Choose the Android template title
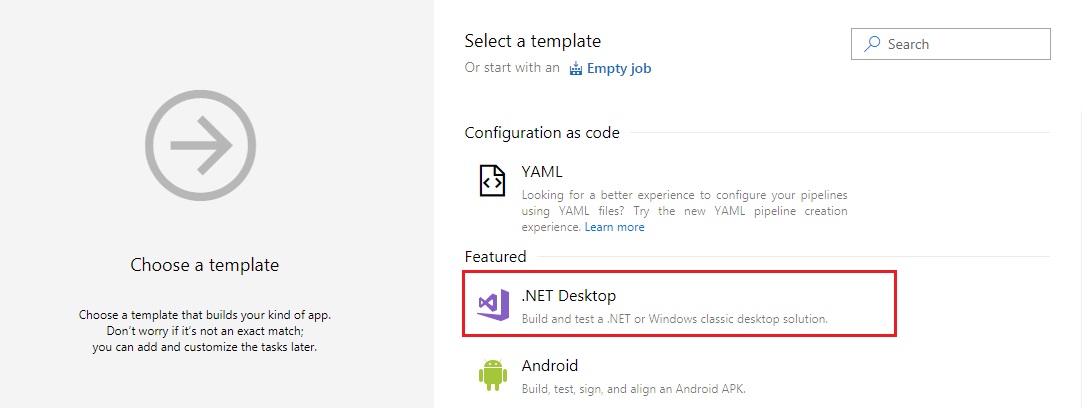The image size is (1082, 408). (550, 365)
